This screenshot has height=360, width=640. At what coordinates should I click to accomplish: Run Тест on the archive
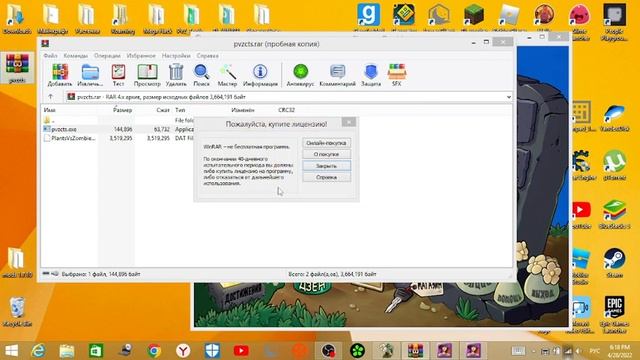tap(118, 75)
